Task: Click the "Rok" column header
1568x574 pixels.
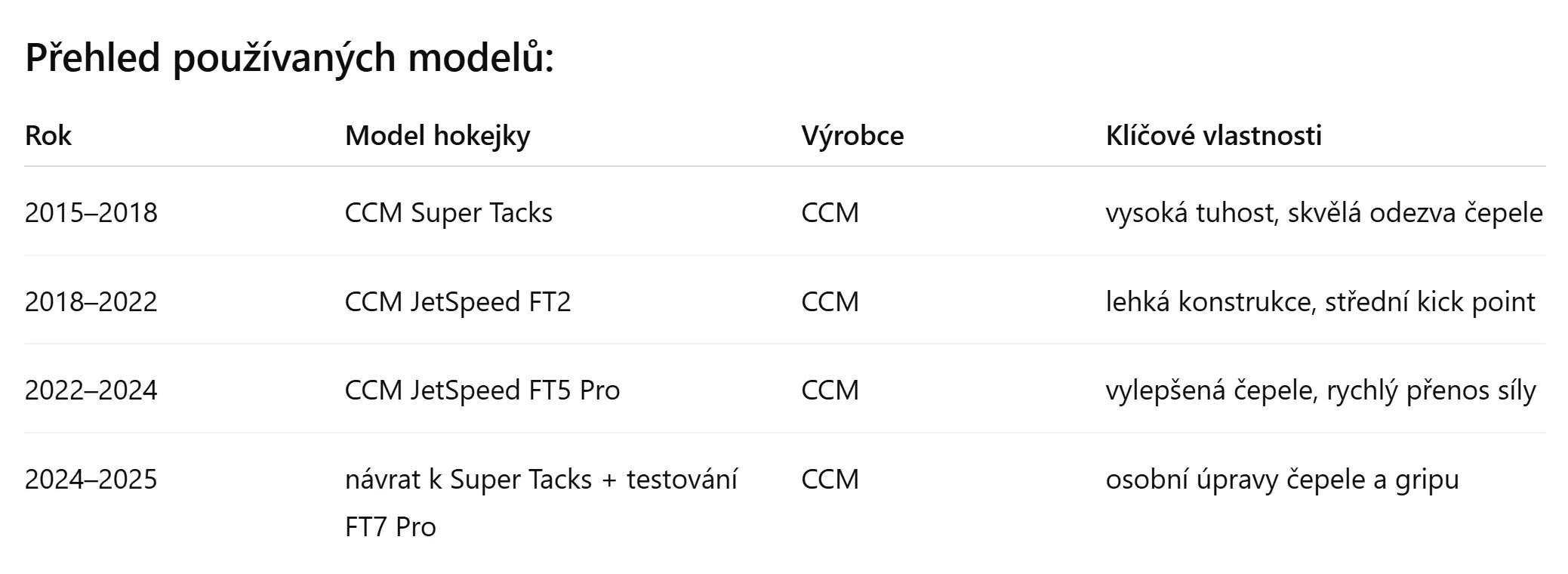Action: (48, 136)
